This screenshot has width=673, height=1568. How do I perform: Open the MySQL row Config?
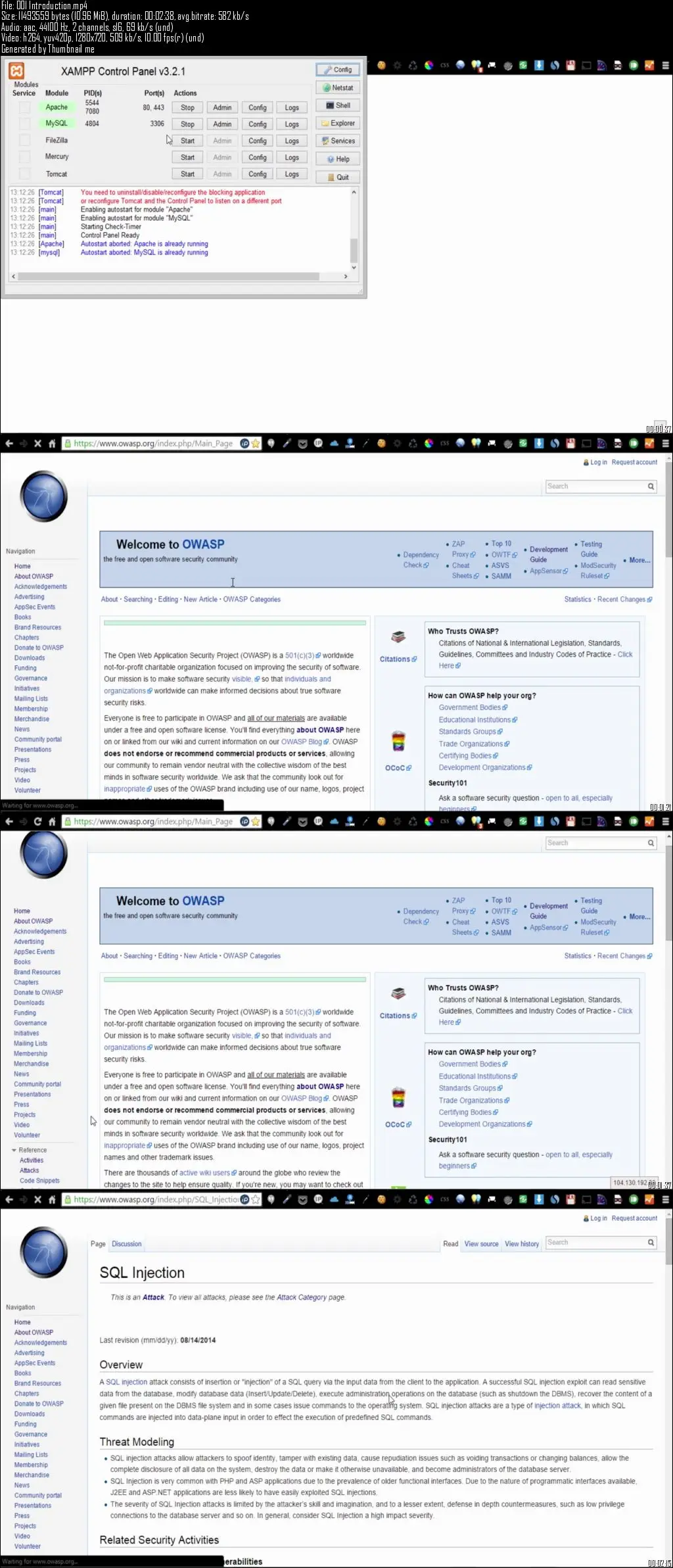[258, 124]
